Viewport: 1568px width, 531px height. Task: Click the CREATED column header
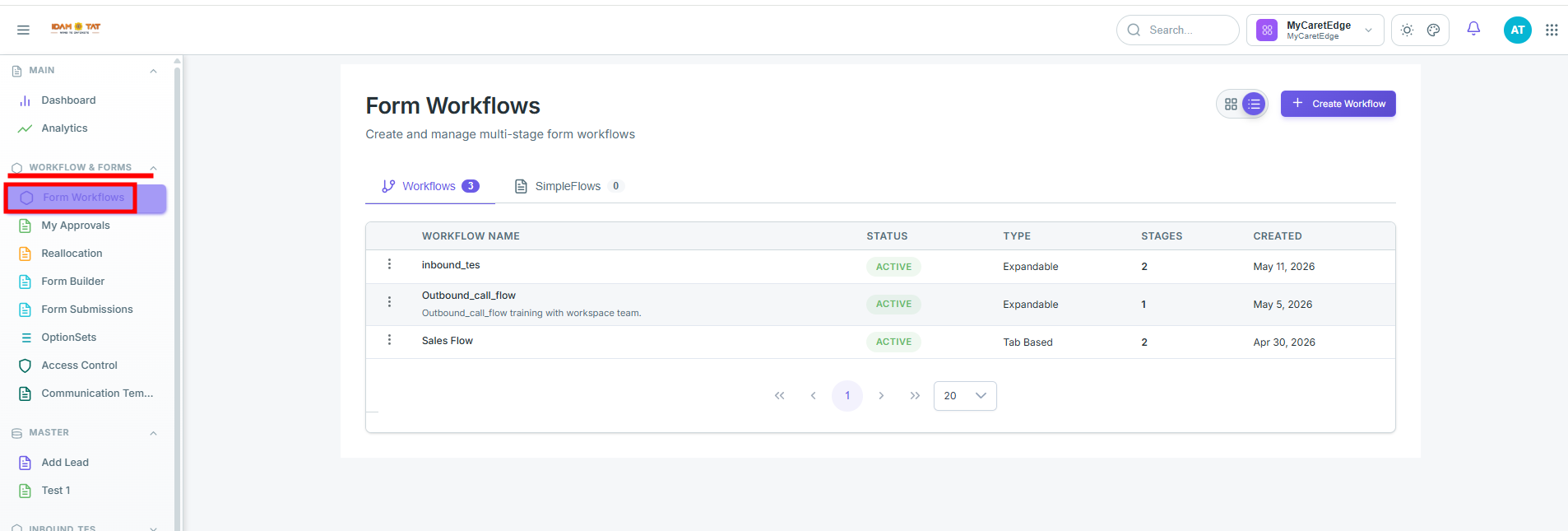[x=1278, y=236]
